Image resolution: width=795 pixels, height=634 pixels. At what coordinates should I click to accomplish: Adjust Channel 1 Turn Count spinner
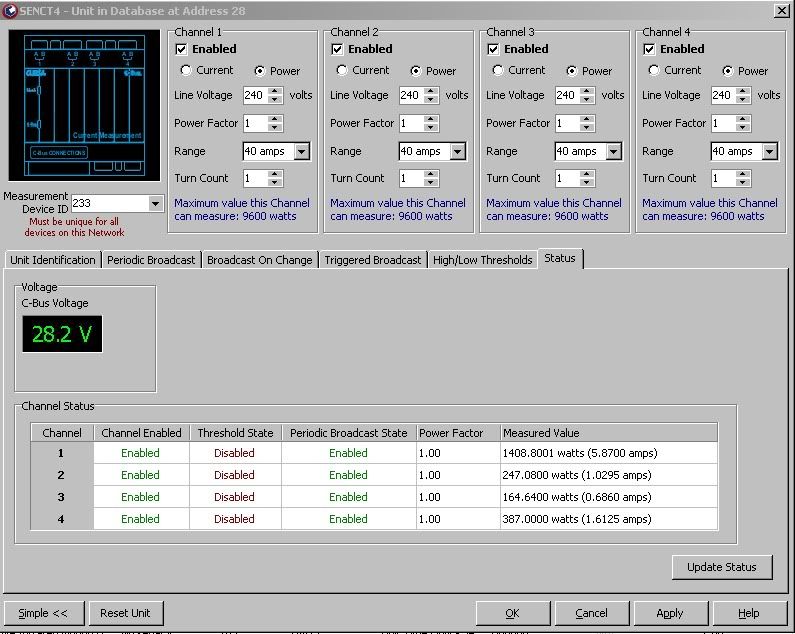[275, 179]
